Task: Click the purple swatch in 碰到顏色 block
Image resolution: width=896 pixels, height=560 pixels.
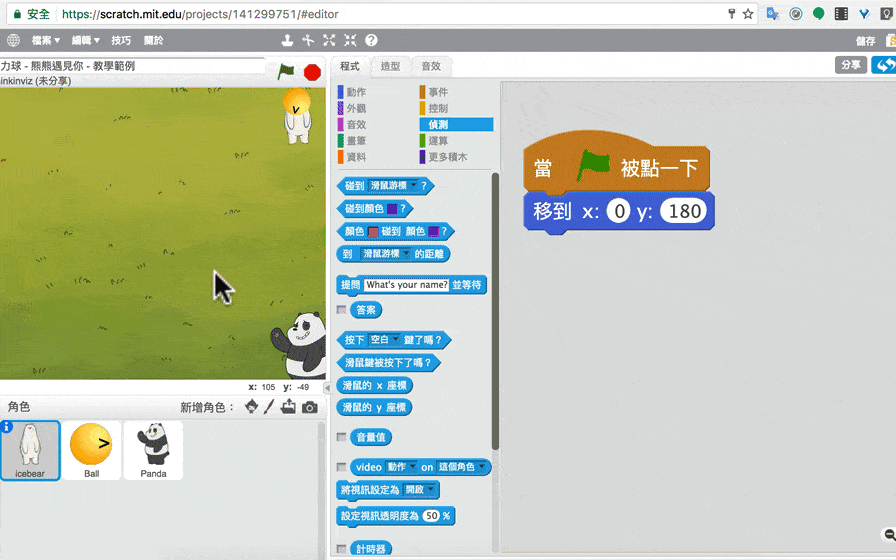Action: [x=392, y=209]
